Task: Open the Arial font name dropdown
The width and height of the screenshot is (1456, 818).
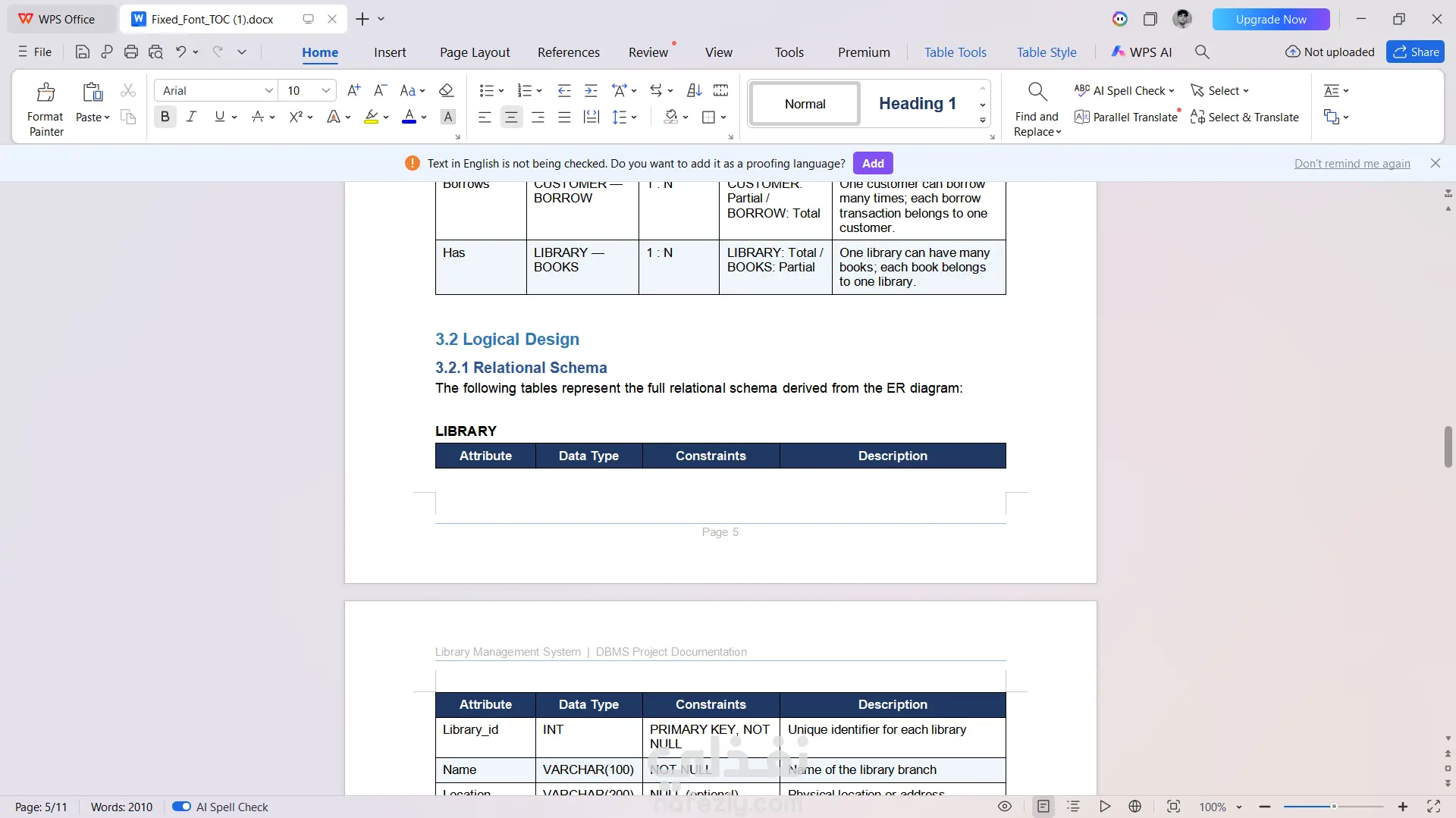Action: (268, 90)
